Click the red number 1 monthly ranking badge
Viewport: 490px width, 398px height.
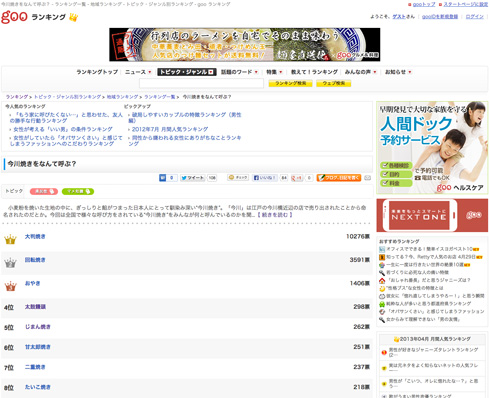point(384,352)
